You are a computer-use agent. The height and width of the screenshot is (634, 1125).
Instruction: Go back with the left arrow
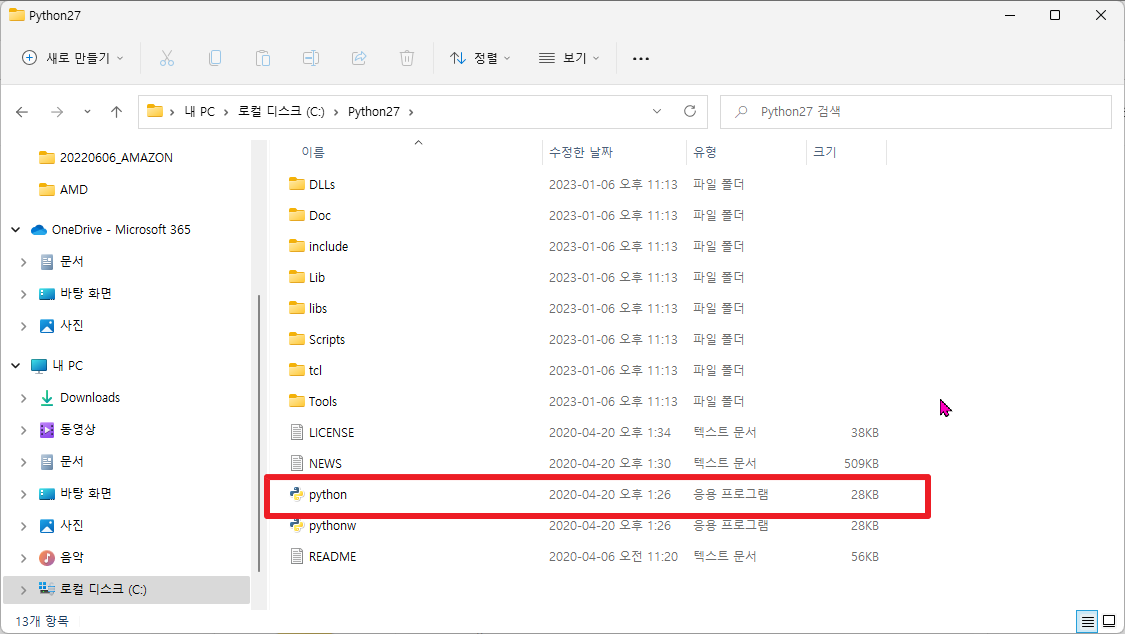pos(22,112)
